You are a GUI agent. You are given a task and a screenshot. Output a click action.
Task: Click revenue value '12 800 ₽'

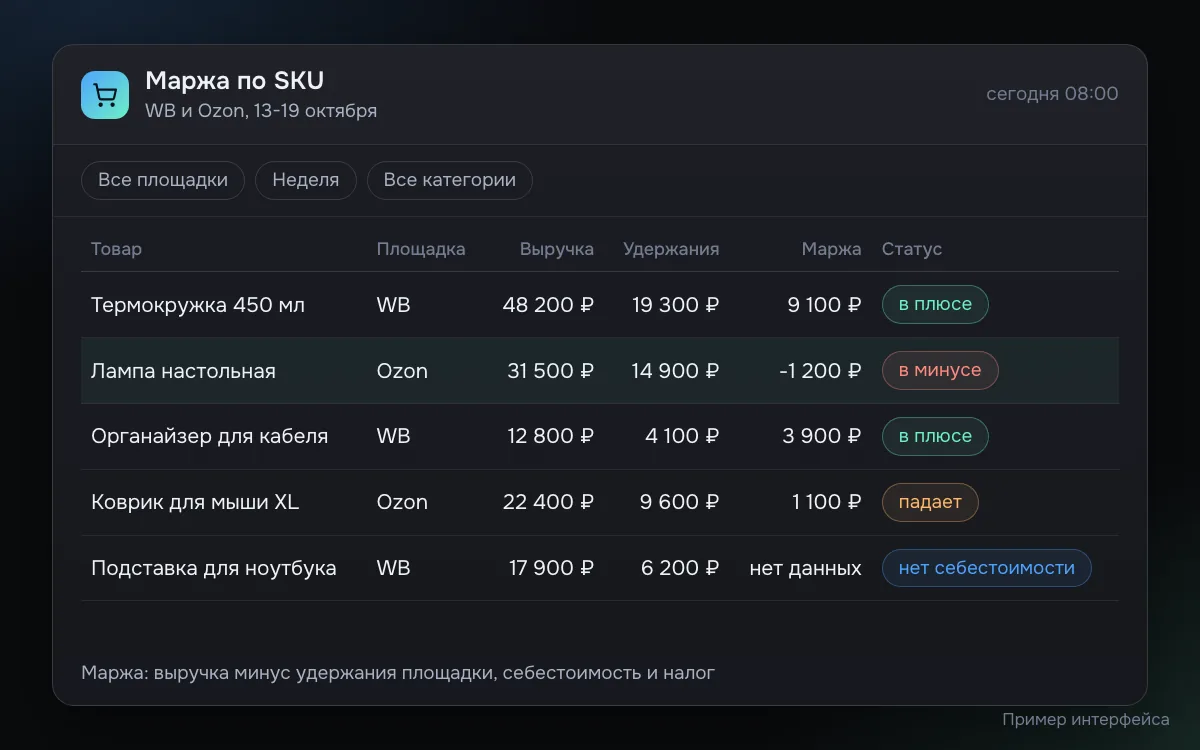coord(551,436)
